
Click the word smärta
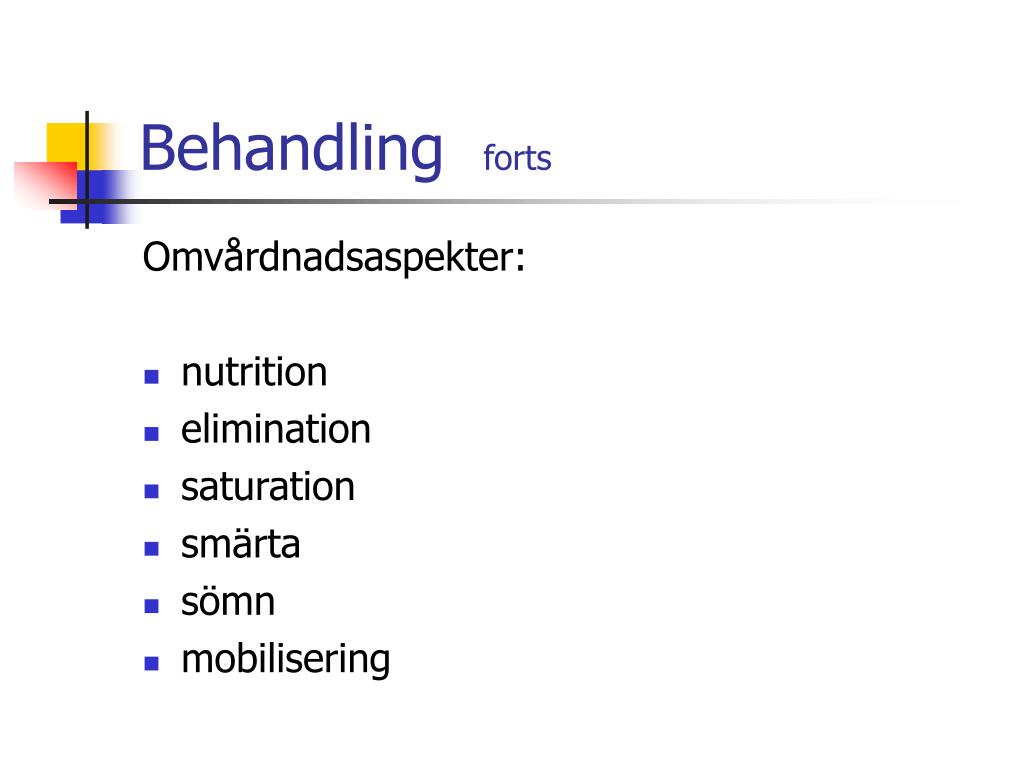pyautogui.click(x=240, y=544)
